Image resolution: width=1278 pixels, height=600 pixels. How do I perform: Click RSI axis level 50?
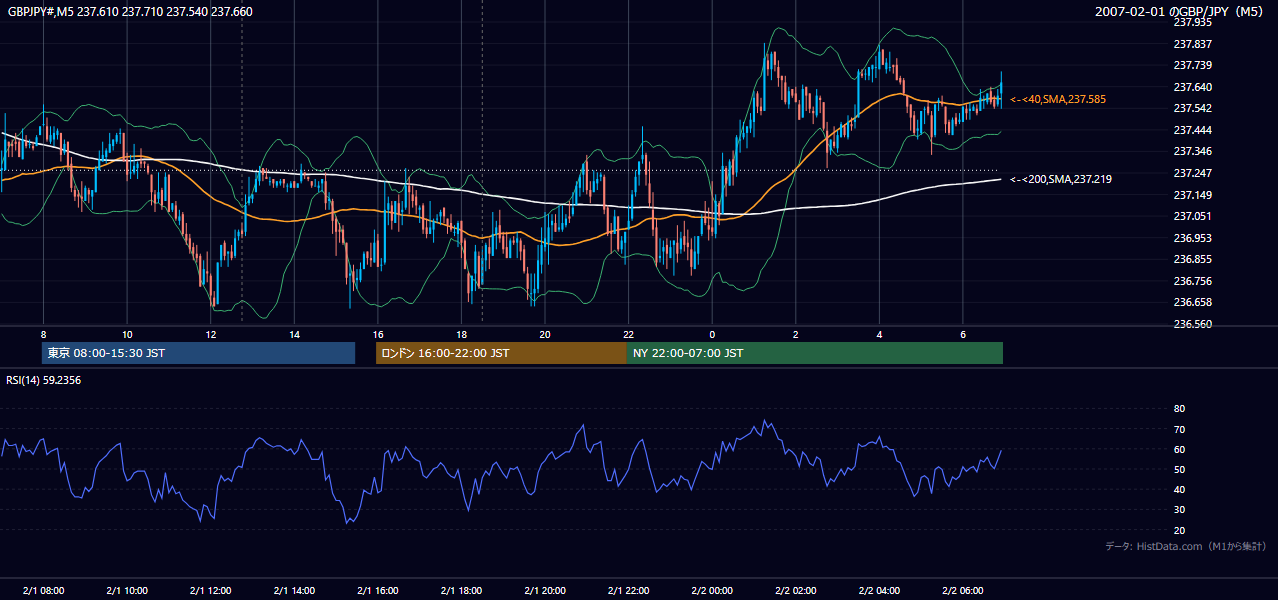point(1179,470)
